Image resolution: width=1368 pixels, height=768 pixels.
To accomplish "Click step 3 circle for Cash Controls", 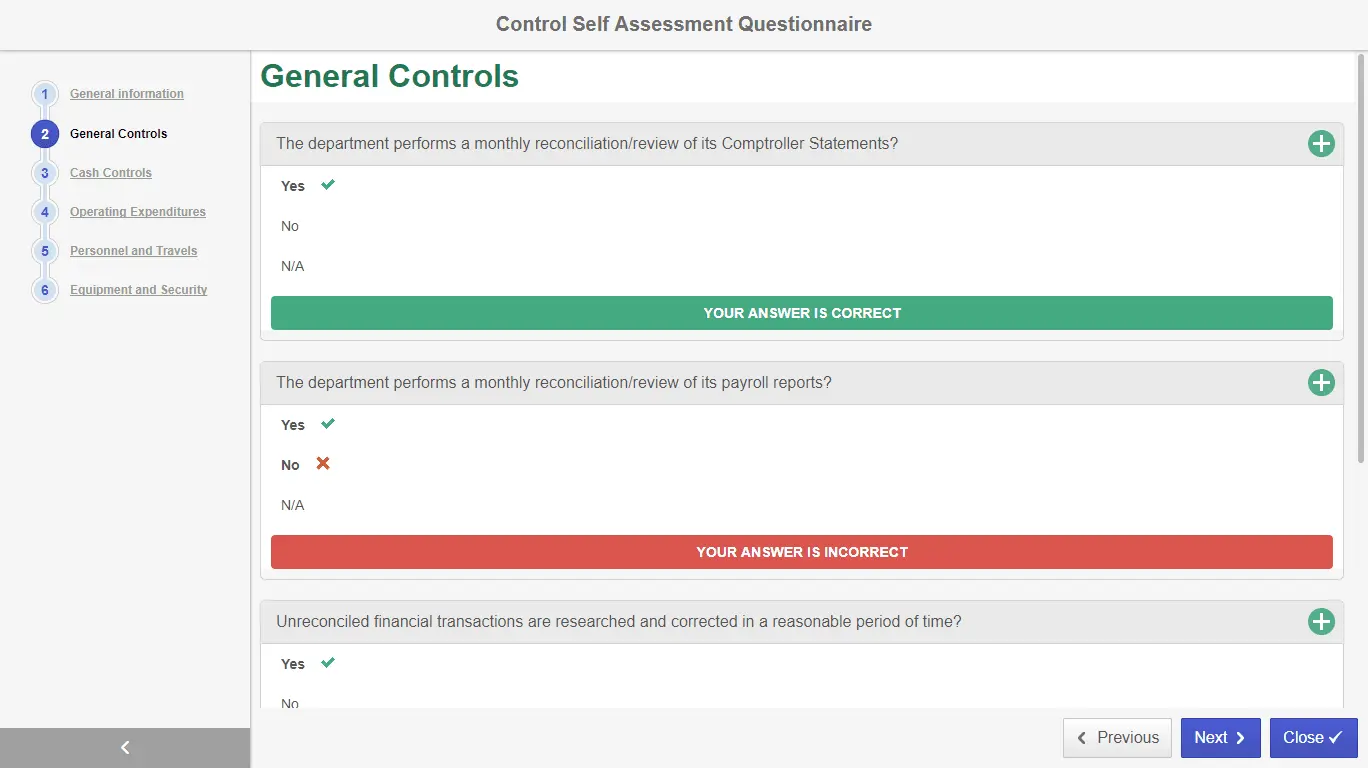I will pos(45,173).
